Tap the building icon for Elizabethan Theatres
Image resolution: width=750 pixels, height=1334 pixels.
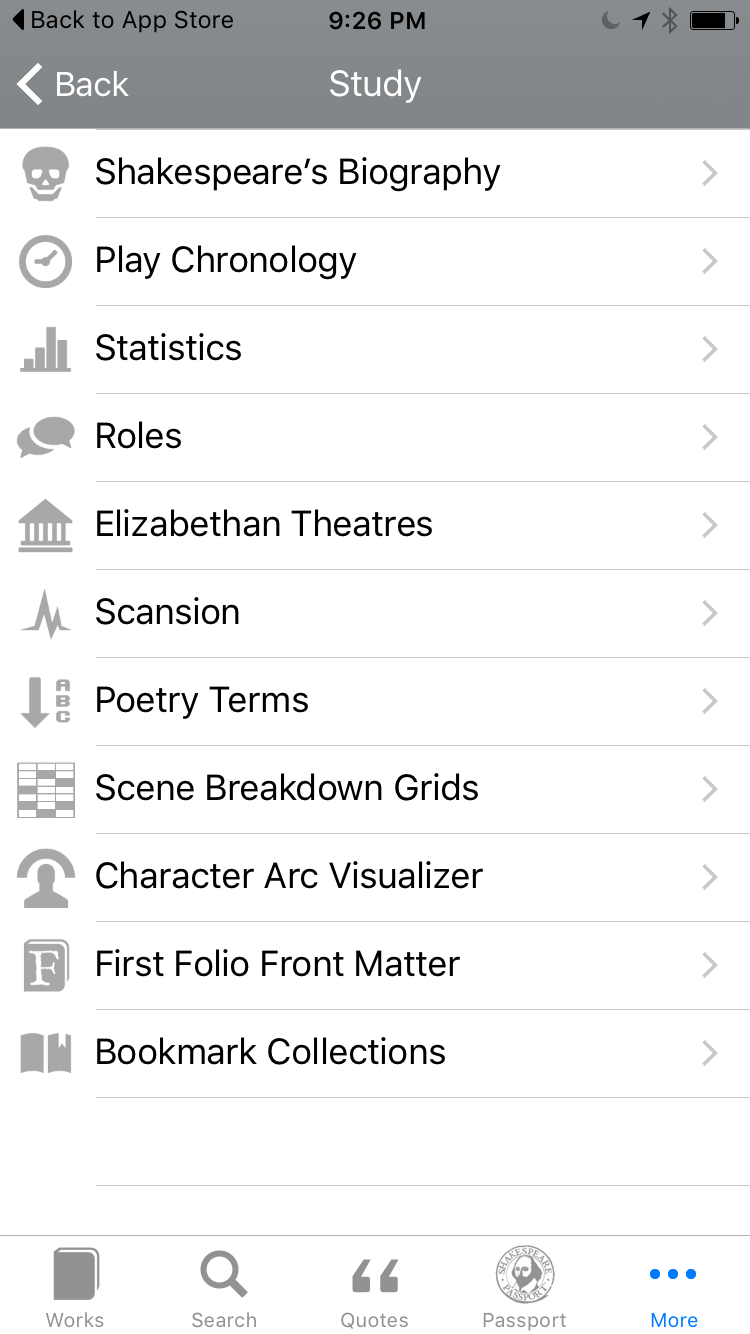point(46,525)
